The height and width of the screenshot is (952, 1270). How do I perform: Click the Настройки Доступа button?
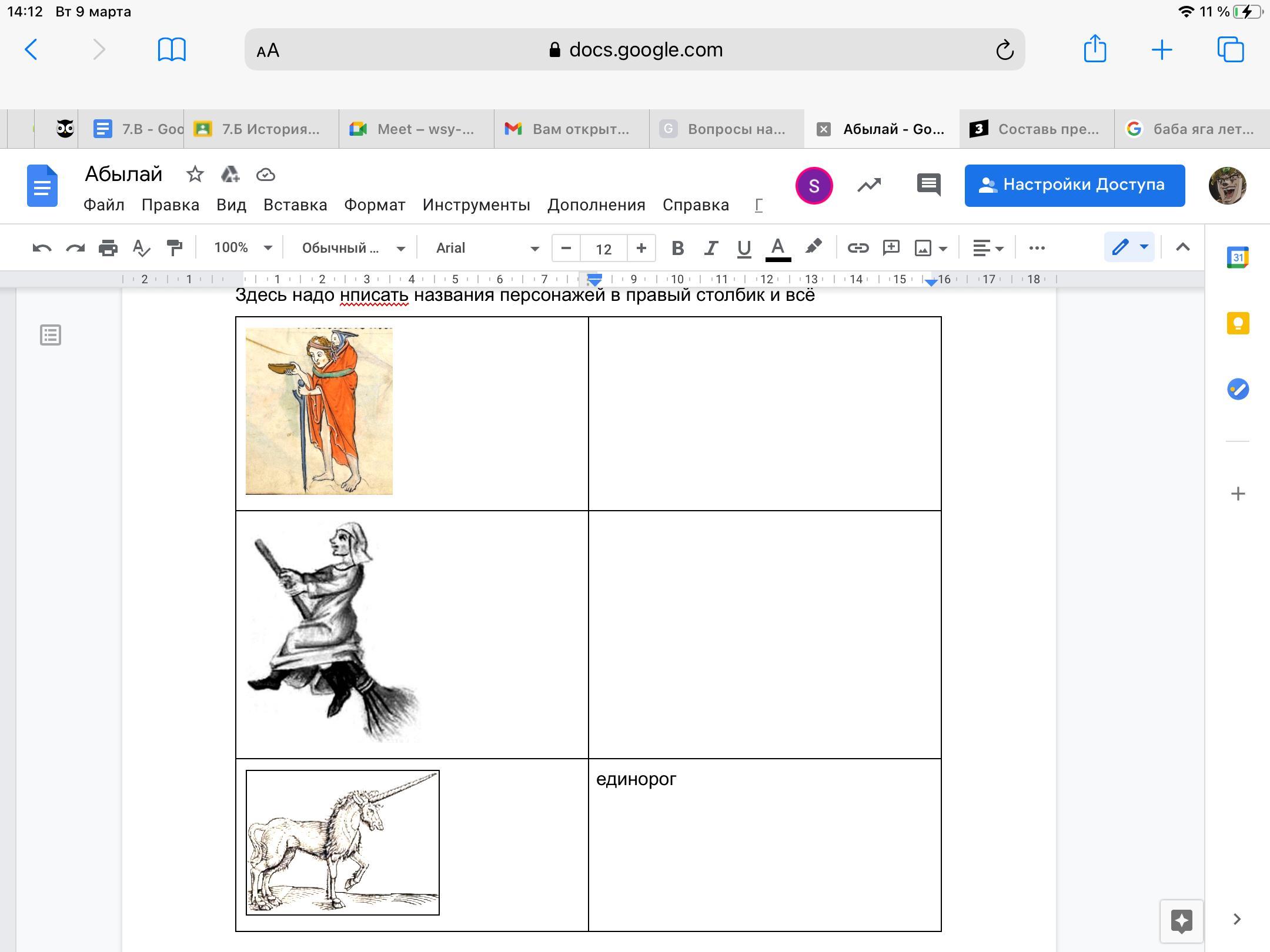1074,185
